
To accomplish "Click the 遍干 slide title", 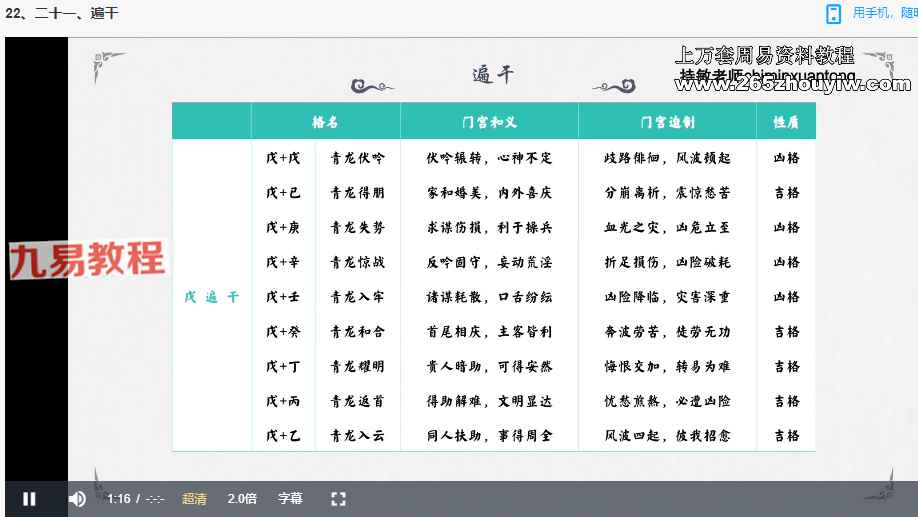I will coord(493,75).
